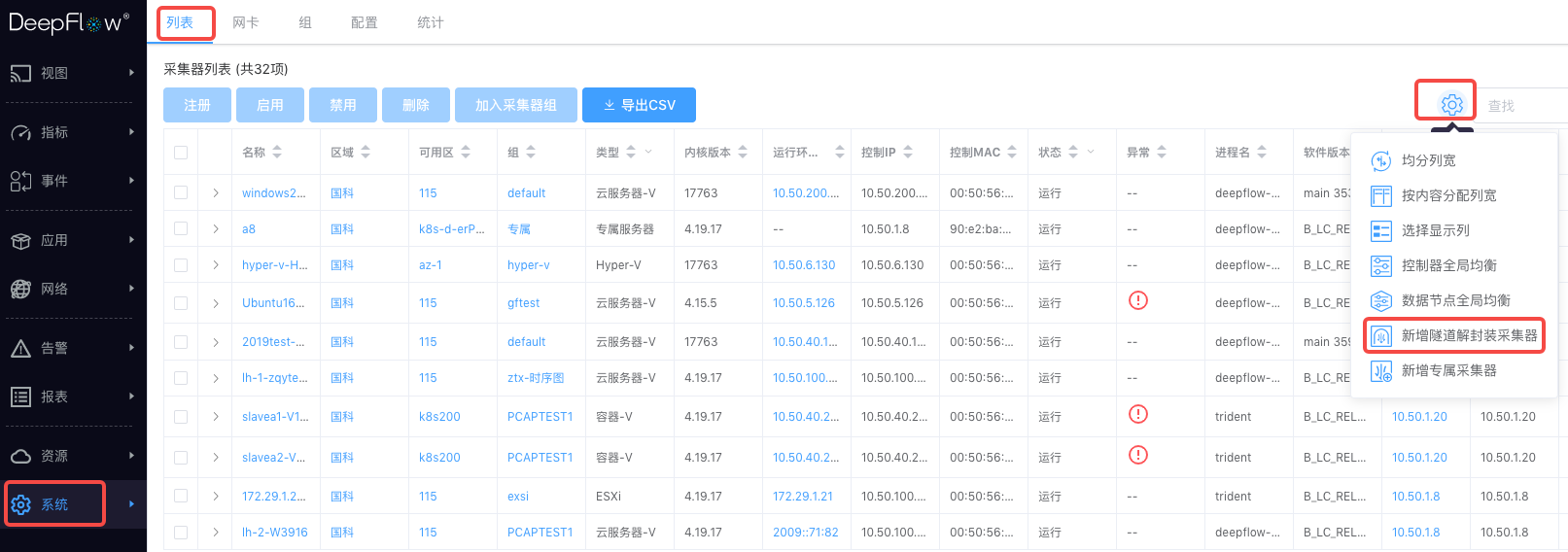The width and height of the screenshot is (1568, 552).
Task: Open the 类型 column filter dropdown
Action: tap(648, 153)
